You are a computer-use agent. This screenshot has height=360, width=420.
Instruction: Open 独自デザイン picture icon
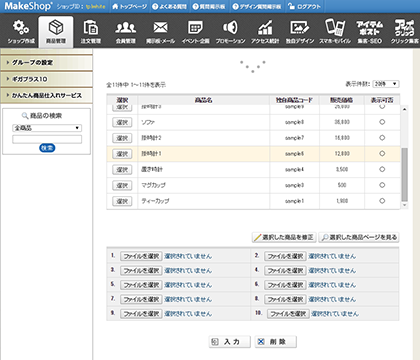(300, 31)
